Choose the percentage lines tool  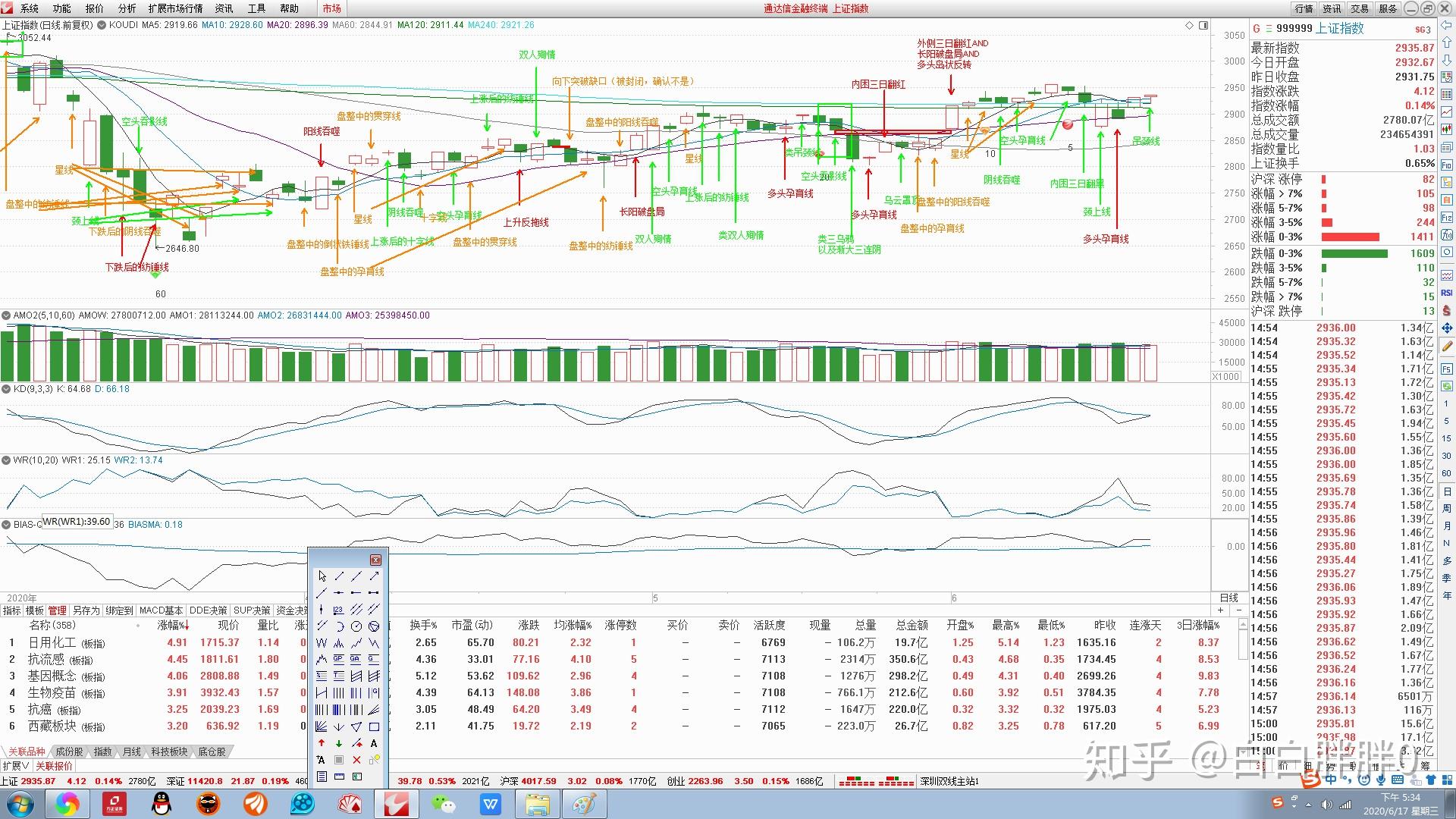pyautogui.click(x=322, y=676)
